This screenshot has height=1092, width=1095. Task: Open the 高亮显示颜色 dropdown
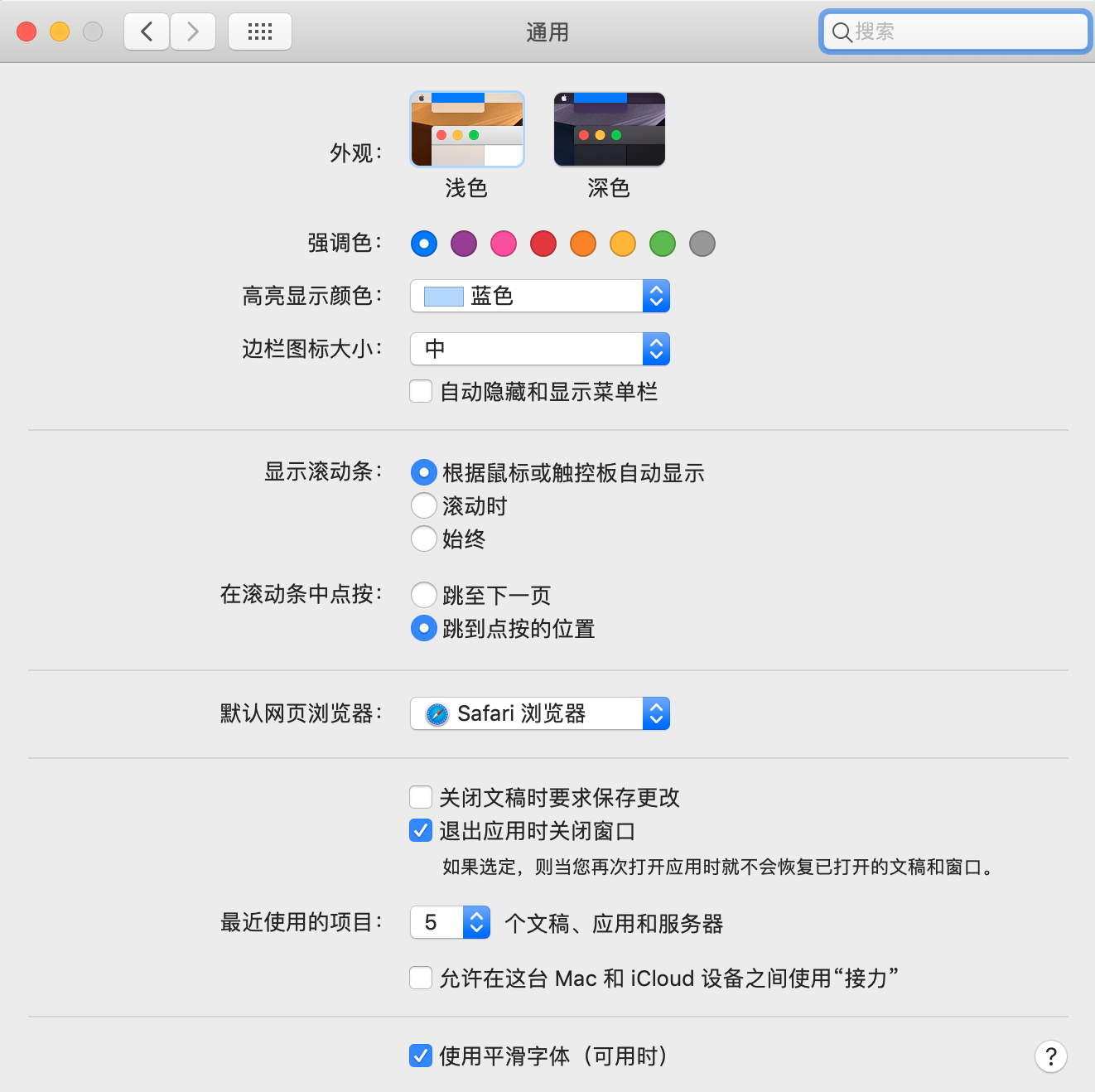tap(539, 296)
